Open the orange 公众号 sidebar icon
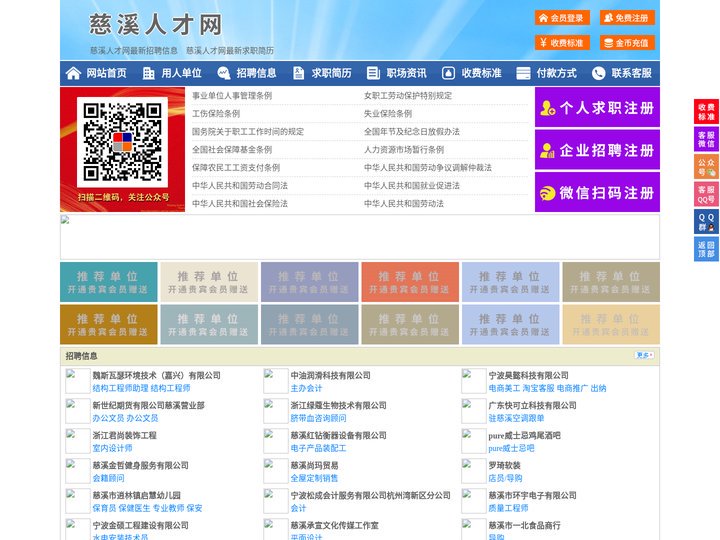Viewport: 720px width, 540px height. click(706, 167)
